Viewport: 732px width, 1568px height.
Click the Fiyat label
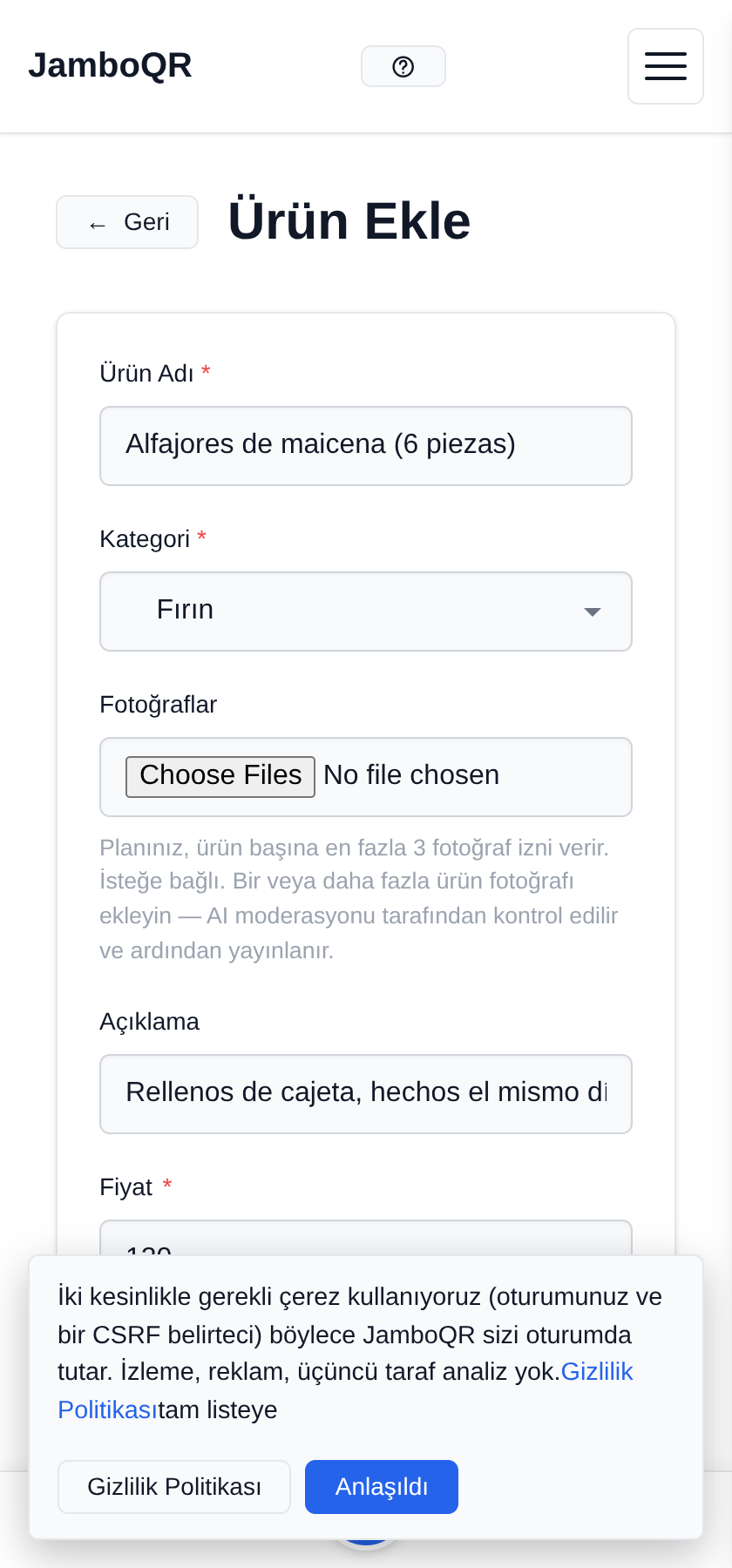[x=126, y=1187]
